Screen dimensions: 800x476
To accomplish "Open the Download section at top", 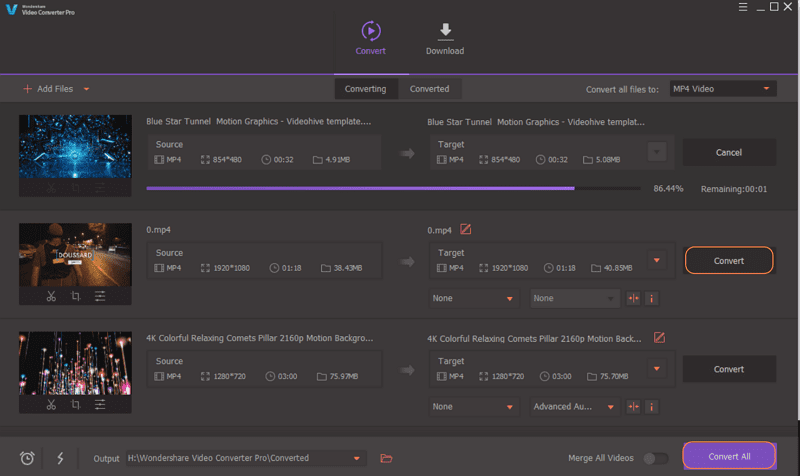I will coord(444,39).
